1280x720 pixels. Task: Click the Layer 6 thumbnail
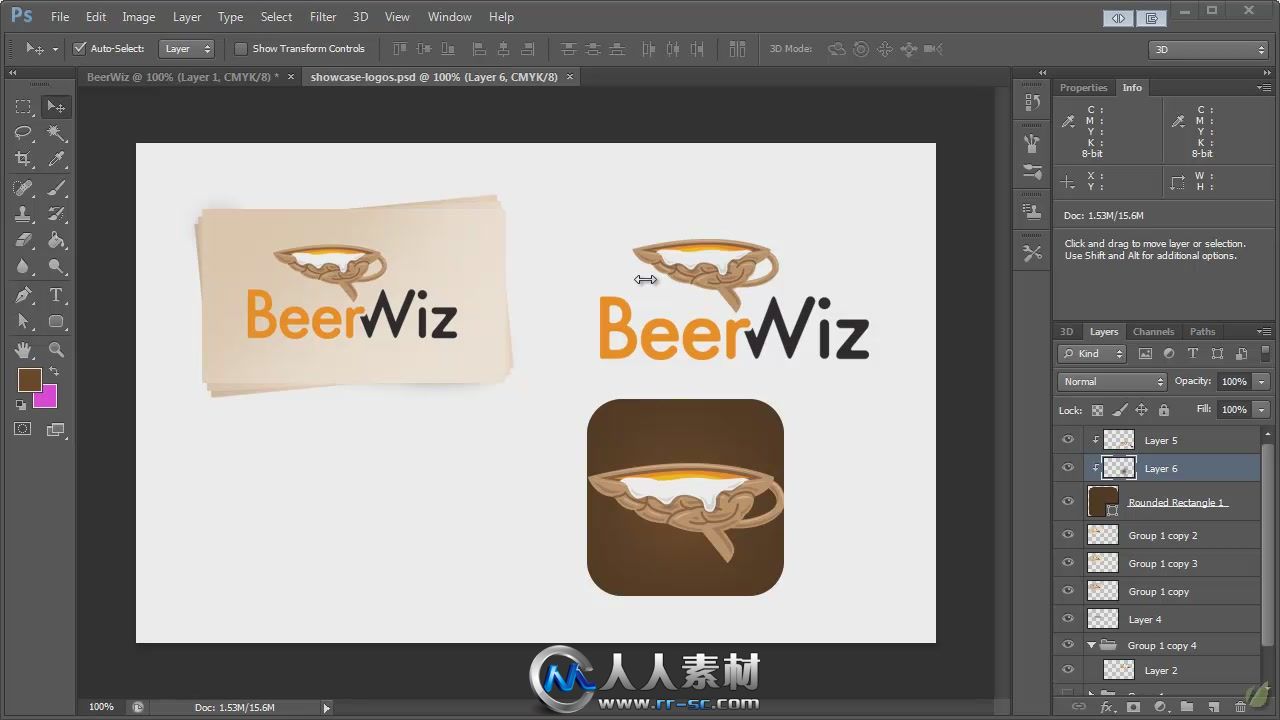(x=1119, y=468)
